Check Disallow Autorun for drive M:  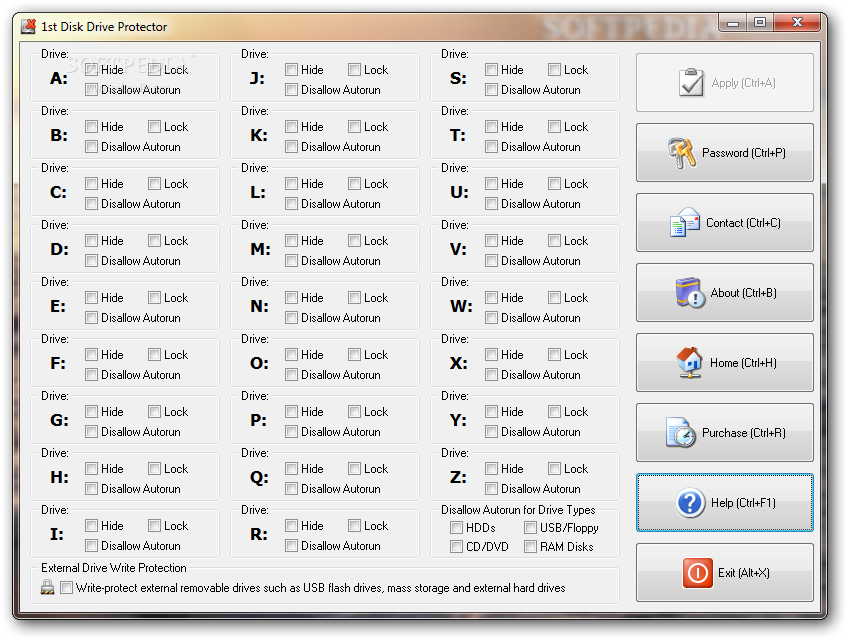pyautogui.click(x=292, y=261)
